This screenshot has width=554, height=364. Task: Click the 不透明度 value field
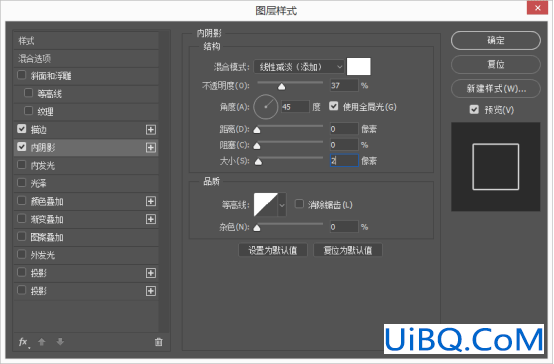point(344,86)
